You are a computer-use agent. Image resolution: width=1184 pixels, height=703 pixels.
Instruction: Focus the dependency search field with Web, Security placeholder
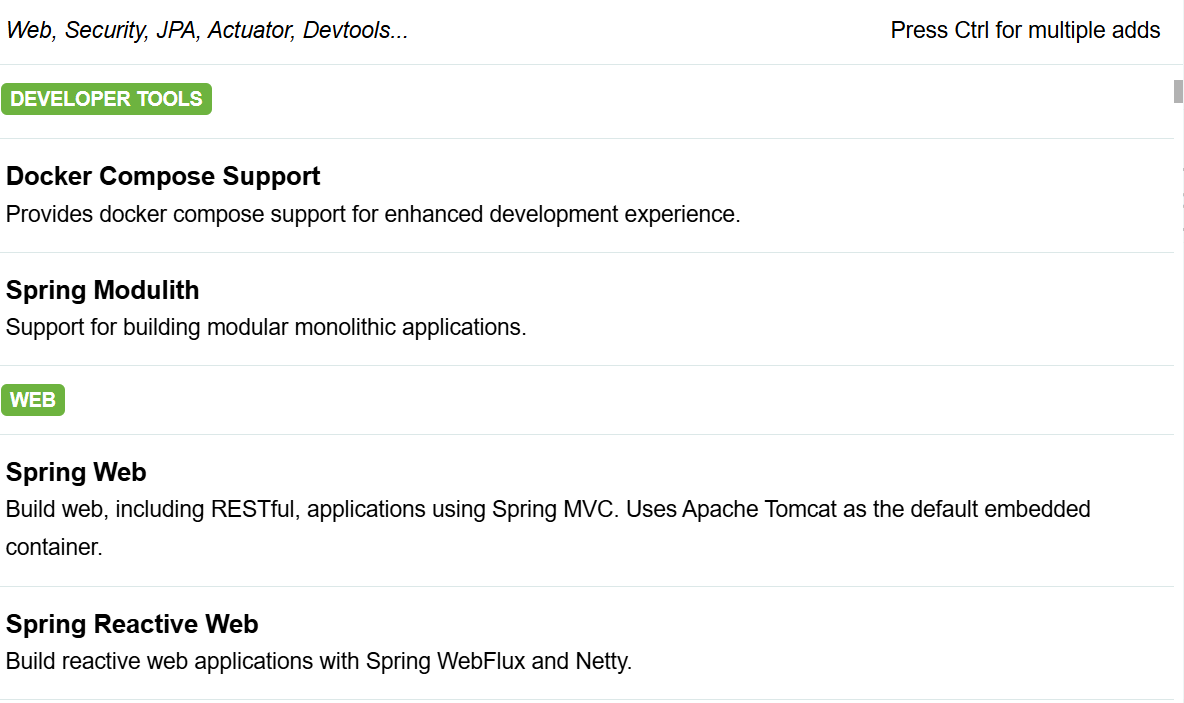click(438, 30)
